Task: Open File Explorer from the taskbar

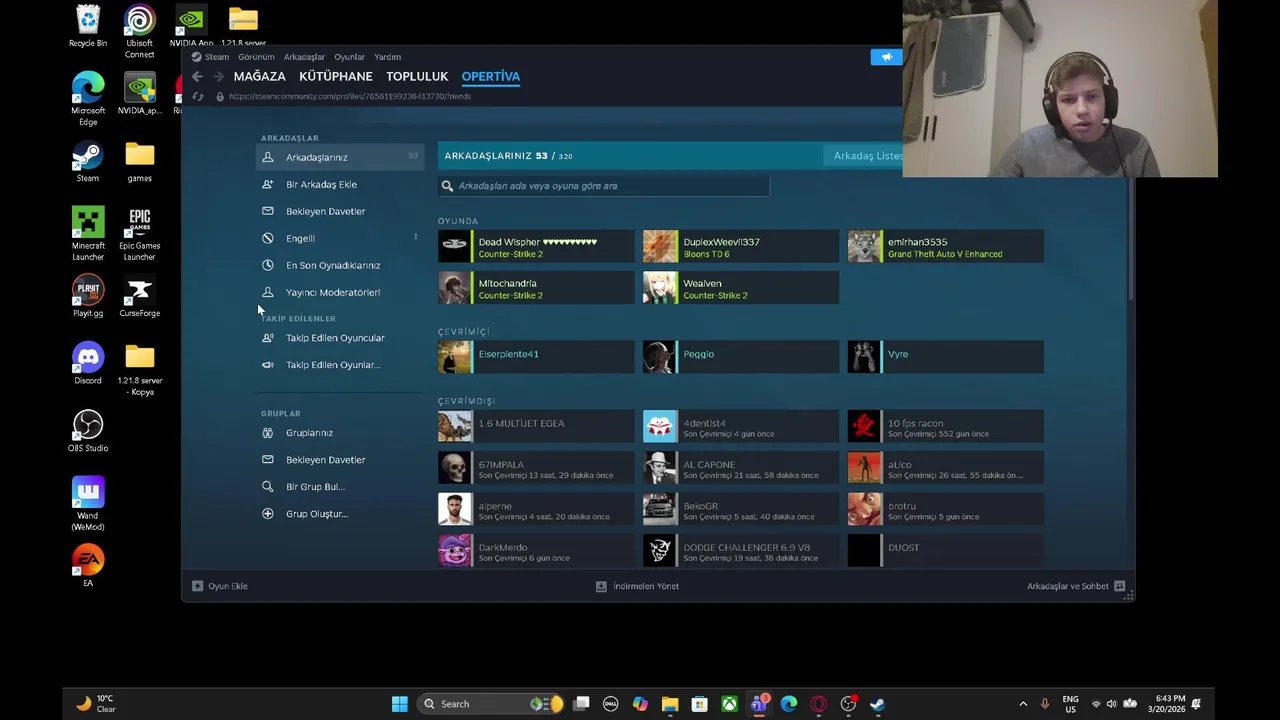Action: (x=670, y=704)
